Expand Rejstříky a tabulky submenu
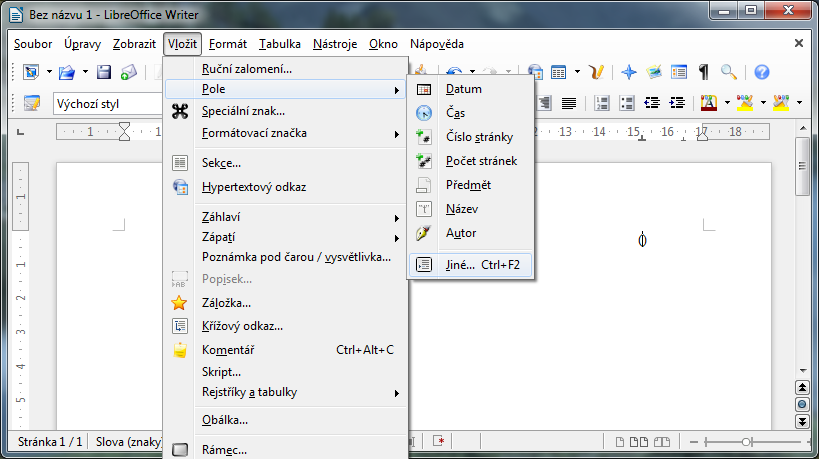This screenshot has height=459, width=819. 286,392
